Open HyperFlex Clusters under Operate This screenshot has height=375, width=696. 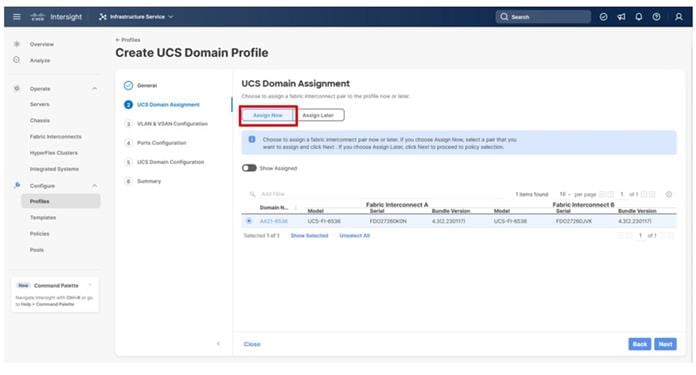pyautogui.click(x=54, y=153)
